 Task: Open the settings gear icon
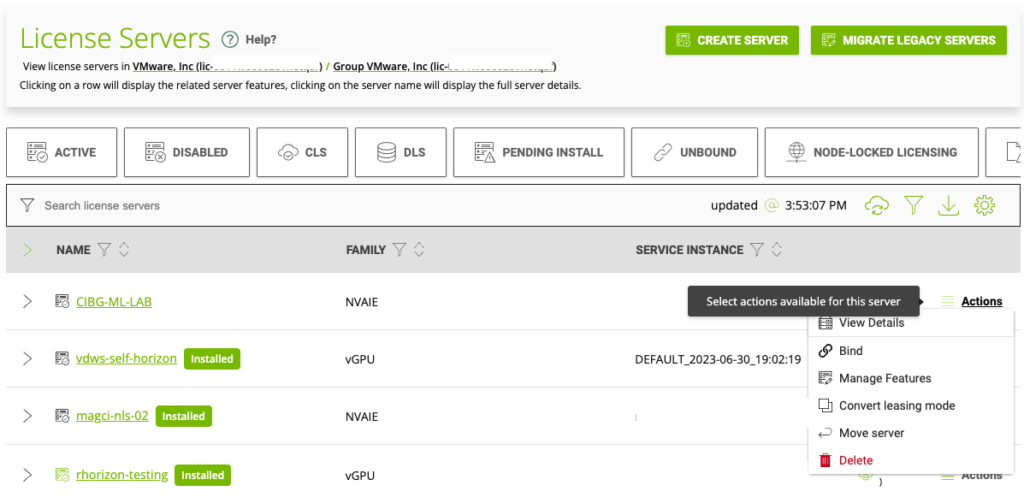pyautogui.click(x=984, y=205)
